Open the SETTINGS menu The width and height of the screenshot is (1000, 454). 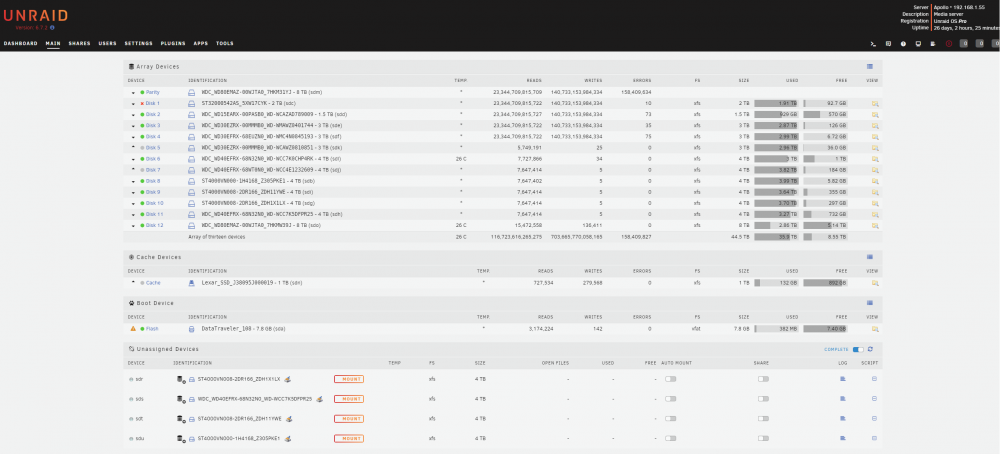(138, 43)
